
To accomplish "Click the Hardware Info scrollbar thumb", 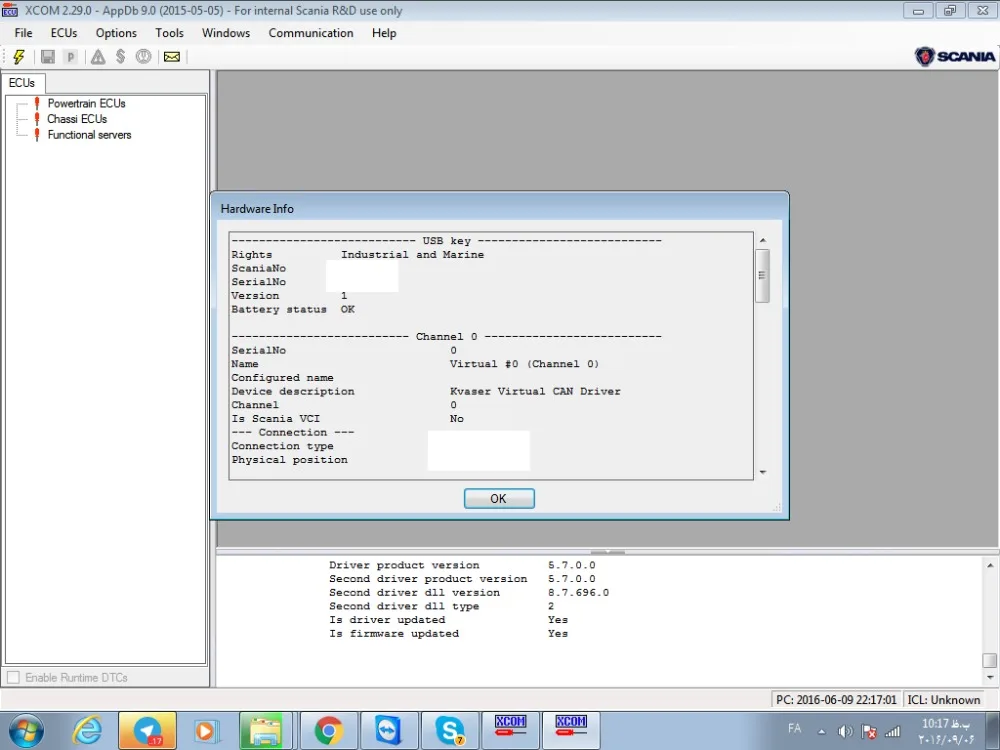I will click(762, 276).
